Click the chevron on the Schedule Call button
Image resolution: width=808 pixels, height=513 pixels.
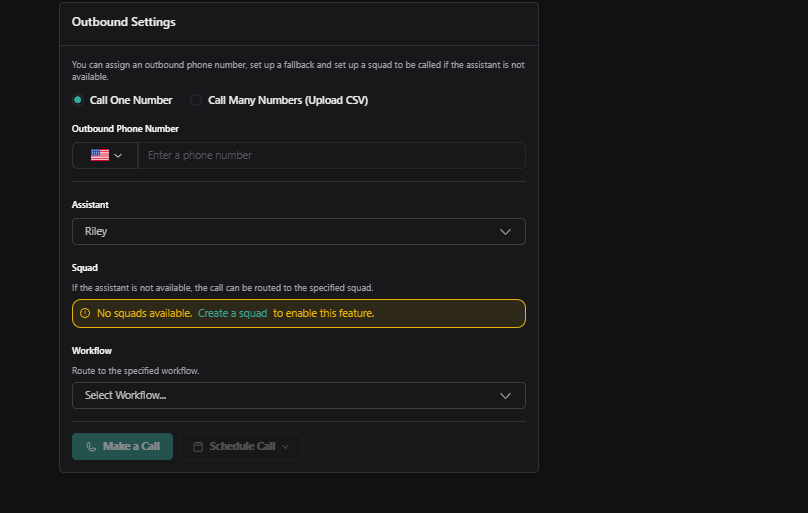[286, 446]
